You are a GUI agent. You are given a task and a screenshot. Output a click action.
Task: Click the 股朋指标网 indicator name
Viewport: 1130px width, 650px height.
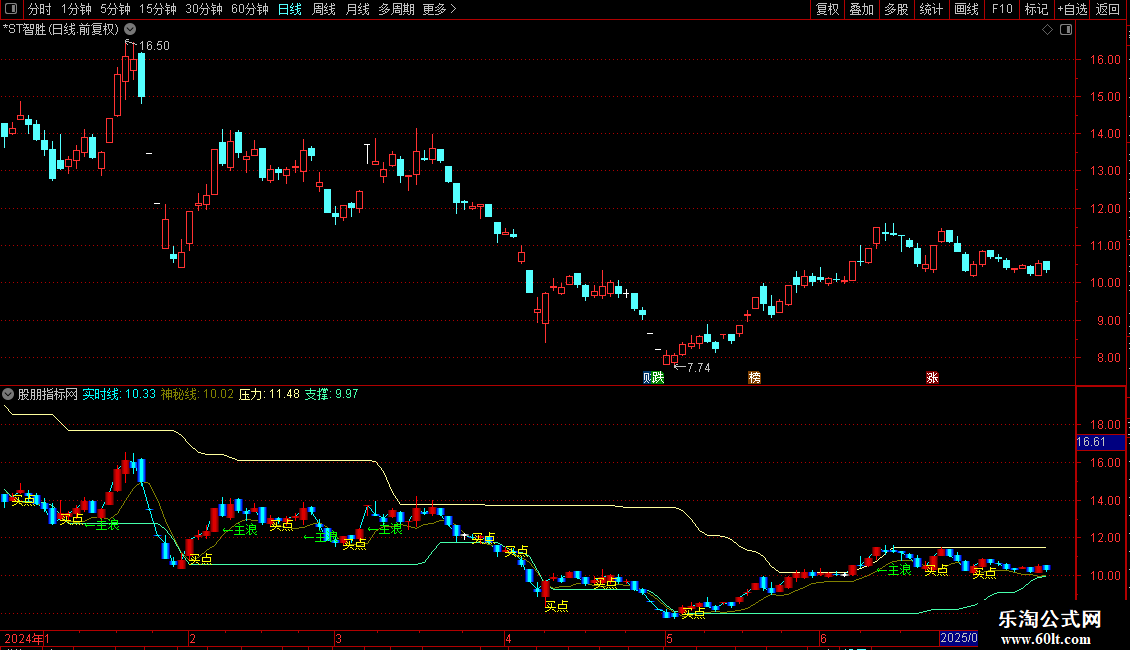pos(48,394)
